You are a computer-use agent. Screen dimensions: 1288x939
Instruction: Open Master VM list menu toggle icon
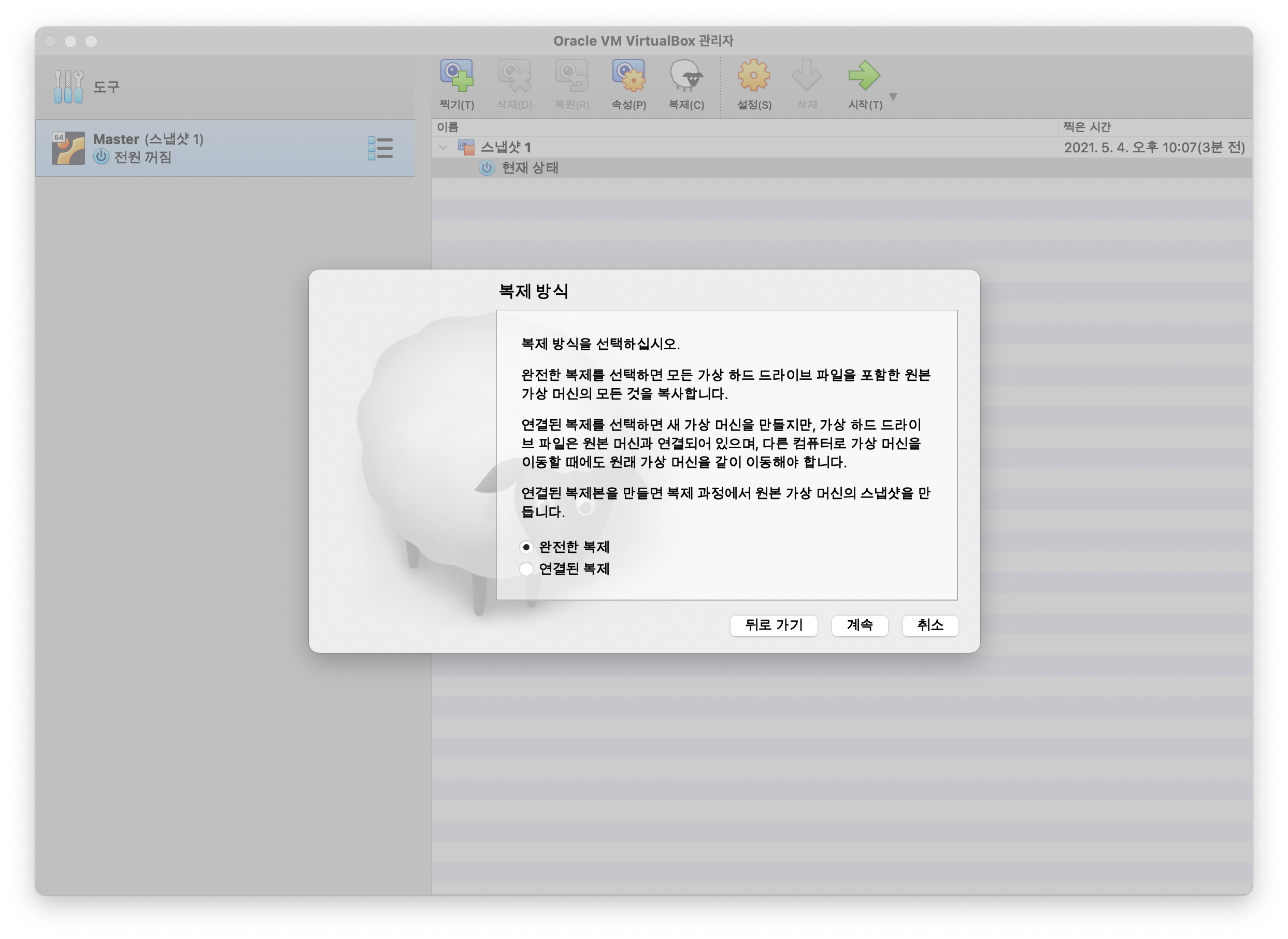[380, 148]
